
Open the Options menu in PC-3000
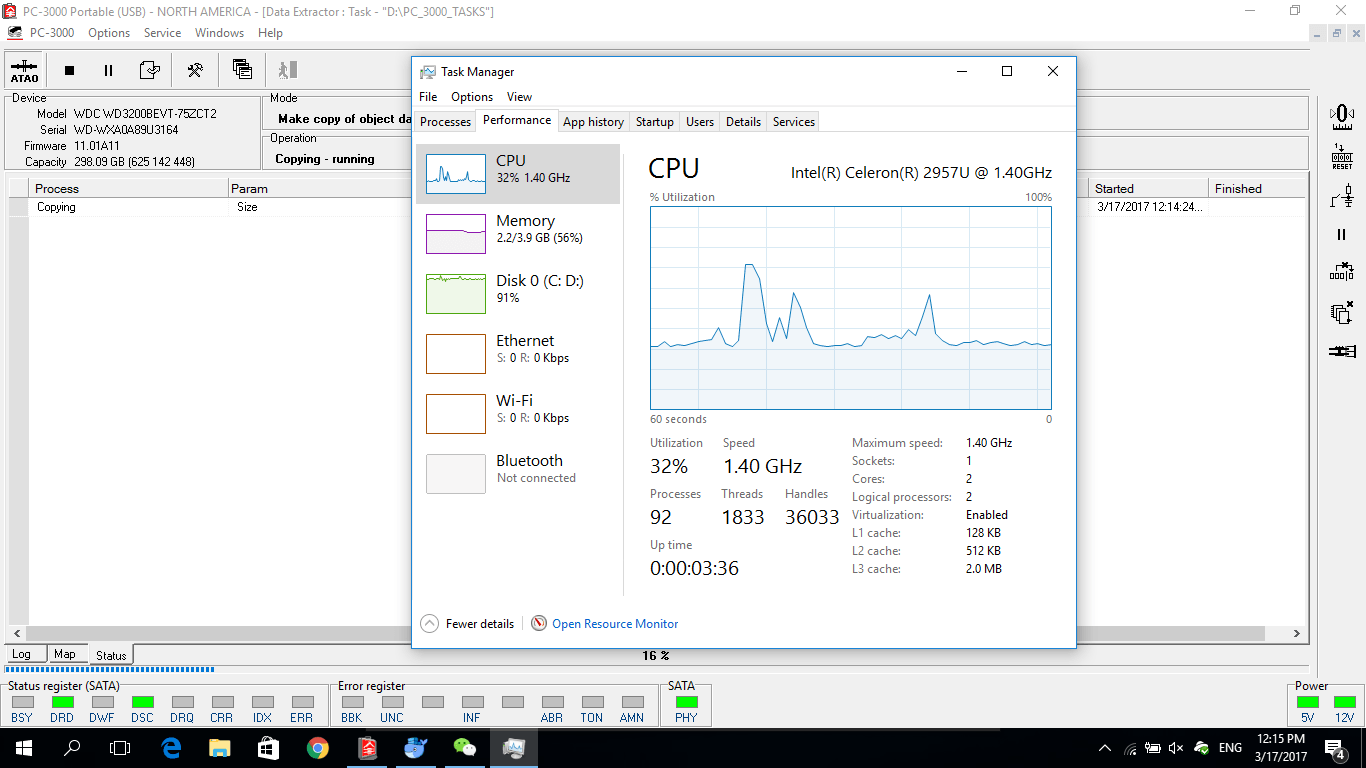pyautogui.click(x=109, y=32)
